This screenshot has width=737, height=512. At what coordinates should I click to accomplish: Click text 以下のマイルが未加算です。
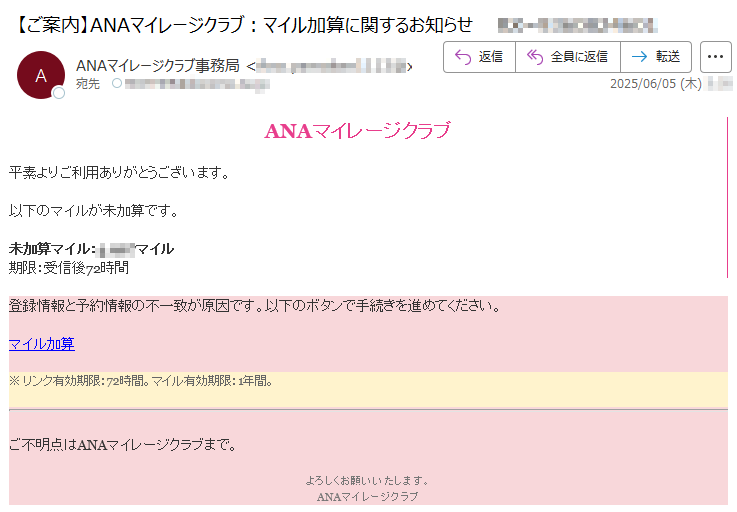(x=94, y=211)
